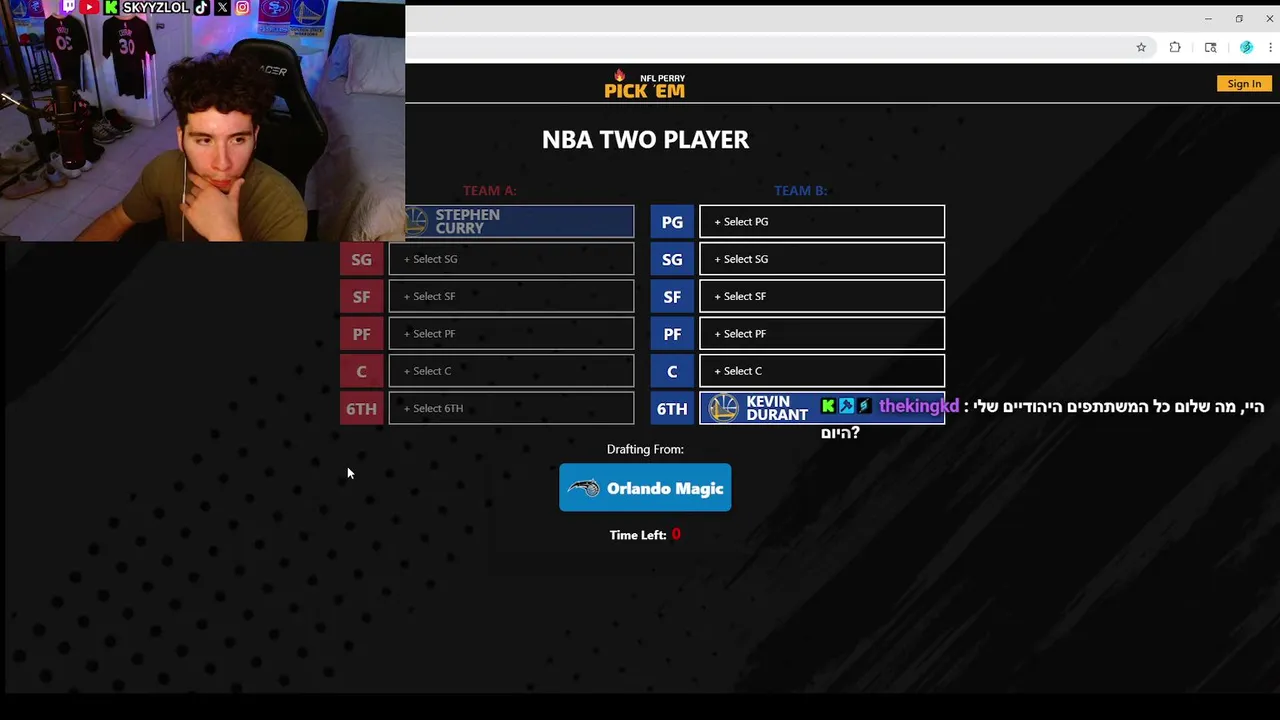Click the Sign In button
The image size is (1280, 720).
(x=1244, y=84)
